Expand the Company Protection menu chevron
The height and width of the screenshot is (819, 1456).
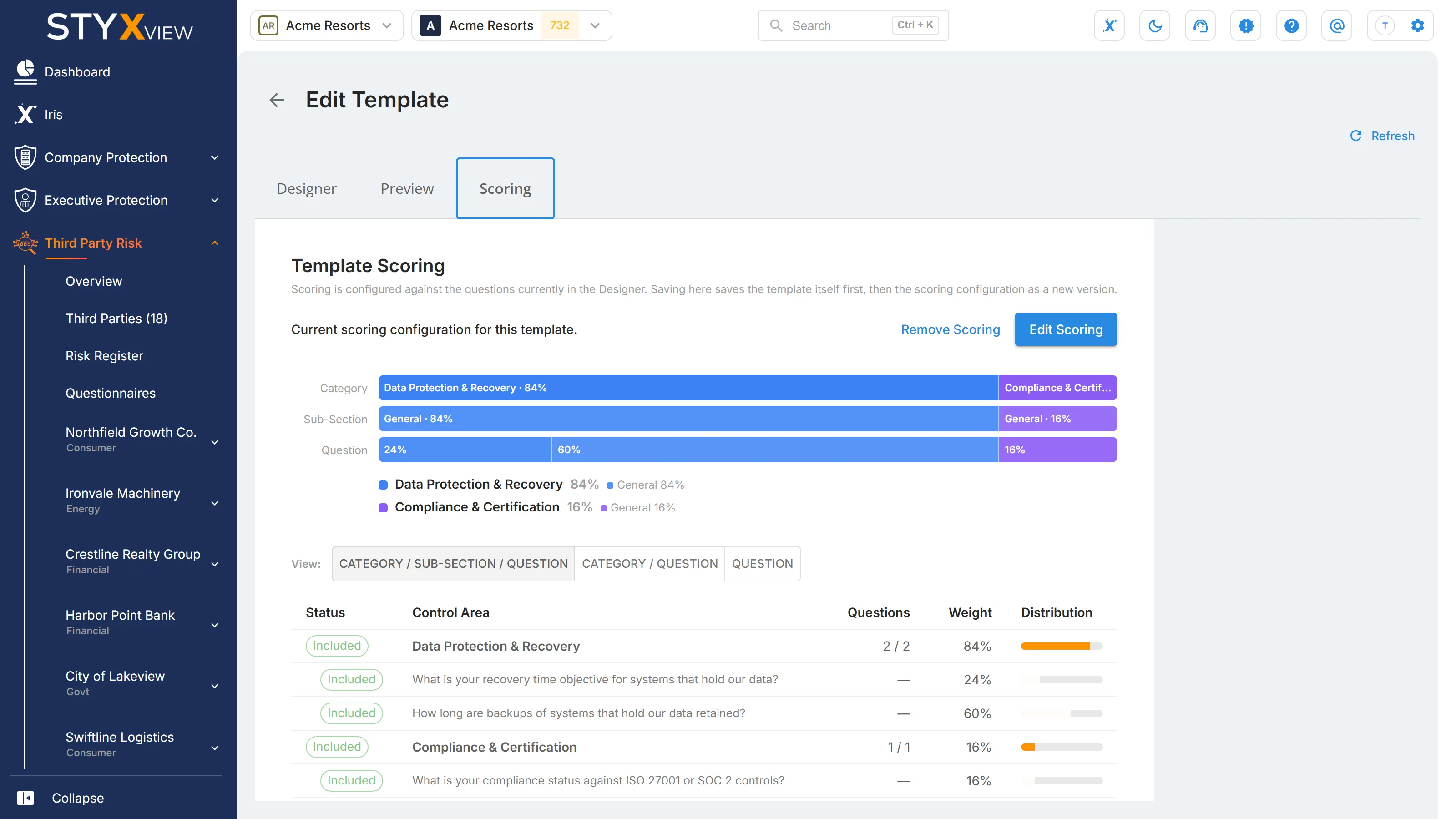(214, 158)
